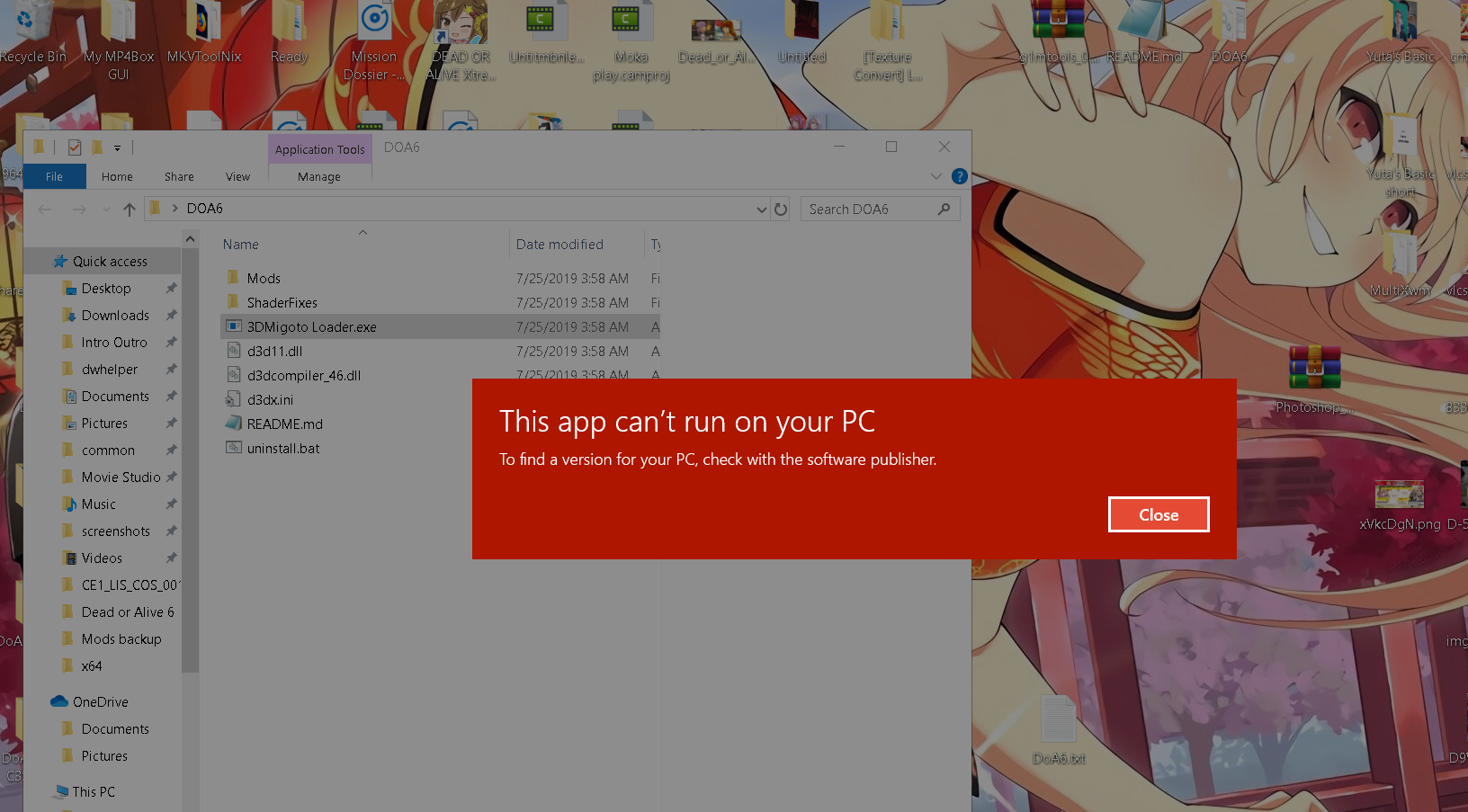Open the Dead or Alive 6 folder

(128, 611)
